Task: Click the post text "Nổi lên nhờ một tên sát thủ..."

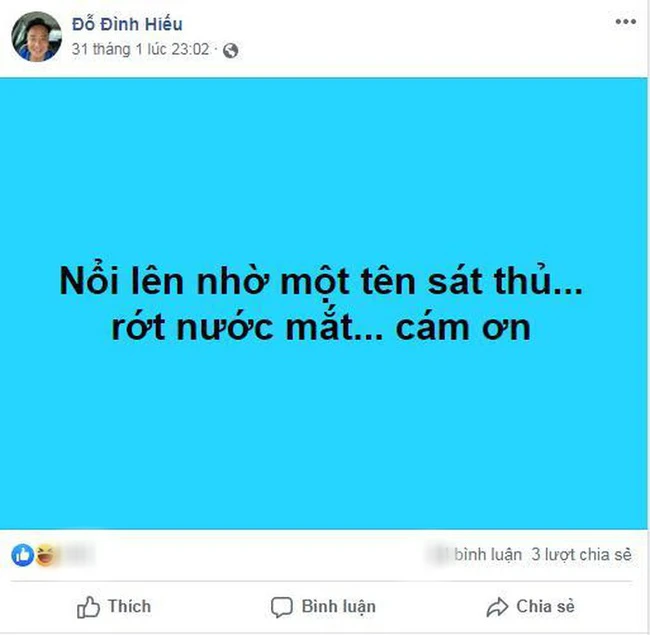Action: [324, 283]
